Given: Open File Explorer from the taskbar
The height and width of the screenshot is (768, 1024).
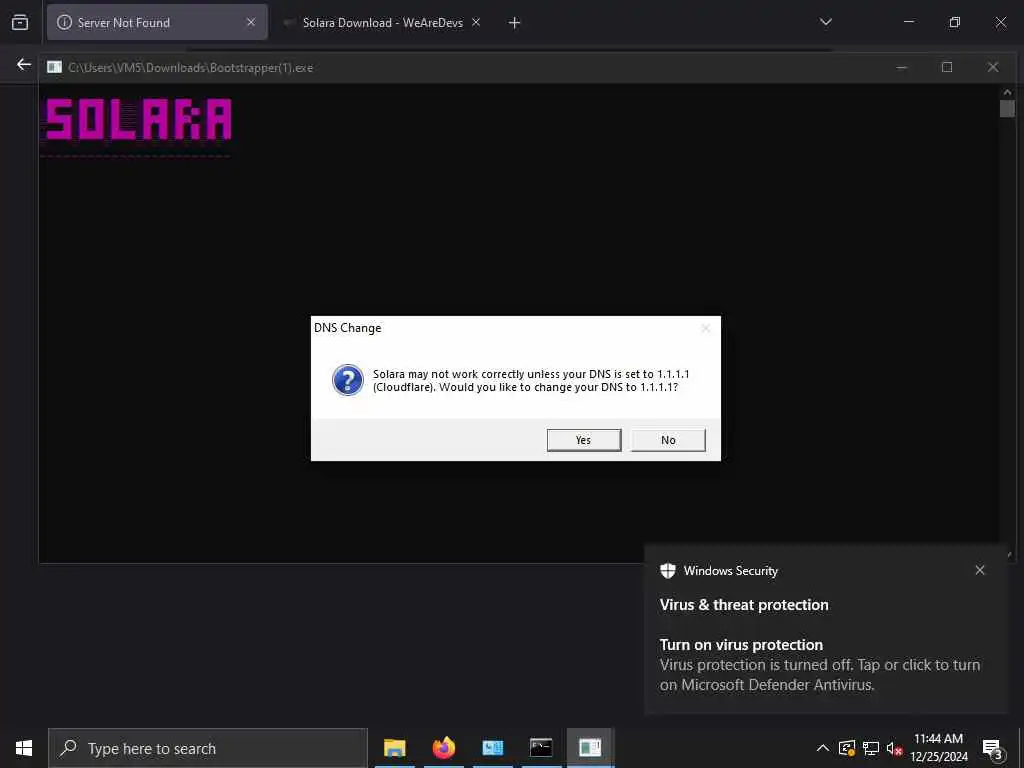Looking at the screenshot, I should 394,748.
